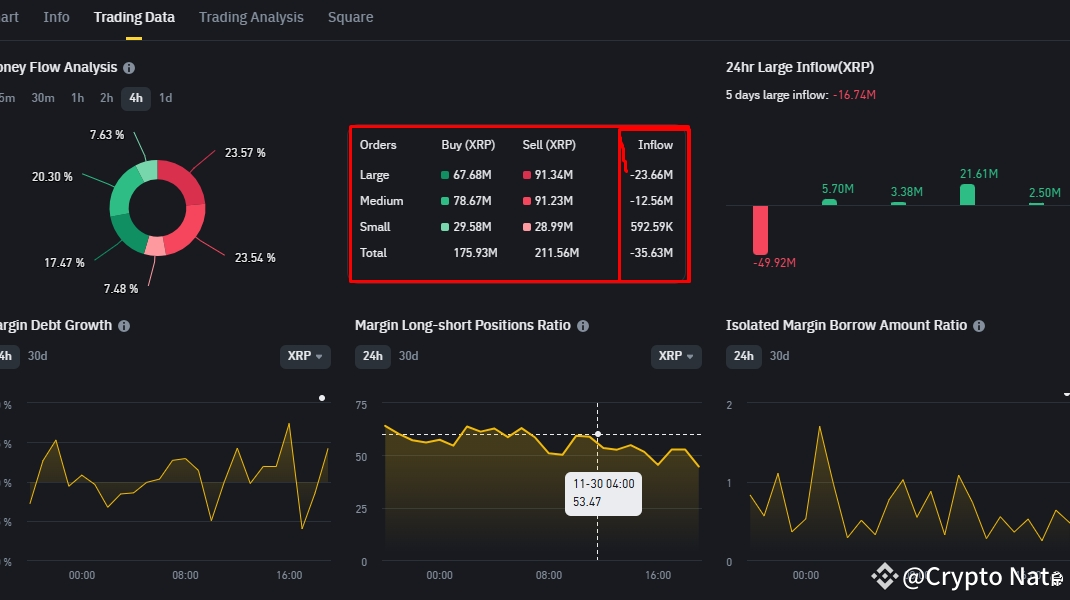Screen dimensions: 1070x600
Task: Select 30d for Isolated Margin Borrow Ratio
Action: coord(779,356)
